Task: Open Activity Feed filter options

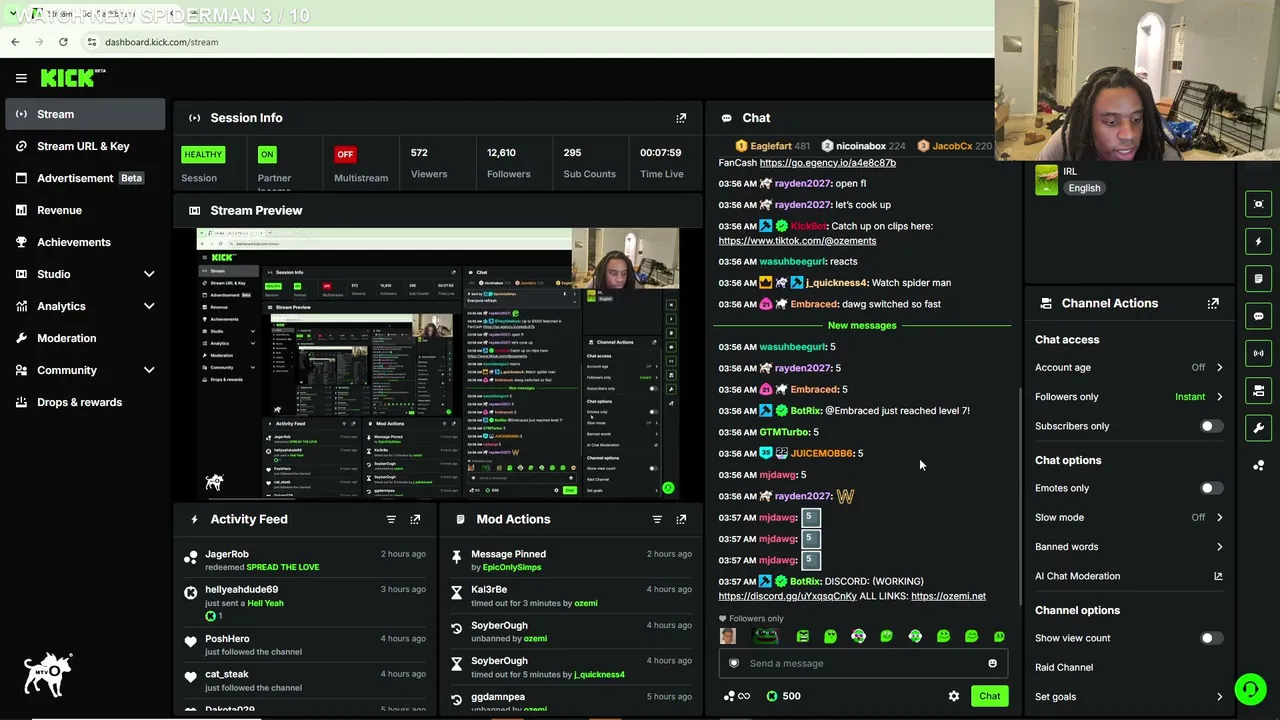Action: tap(391, 519)
